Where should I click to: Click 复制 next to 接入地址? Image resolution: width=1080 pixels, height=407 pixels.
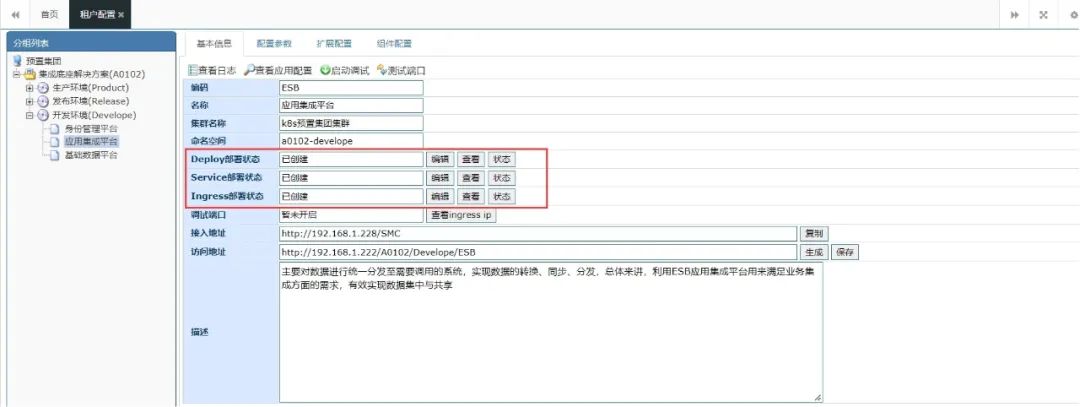tap(813, 233)
